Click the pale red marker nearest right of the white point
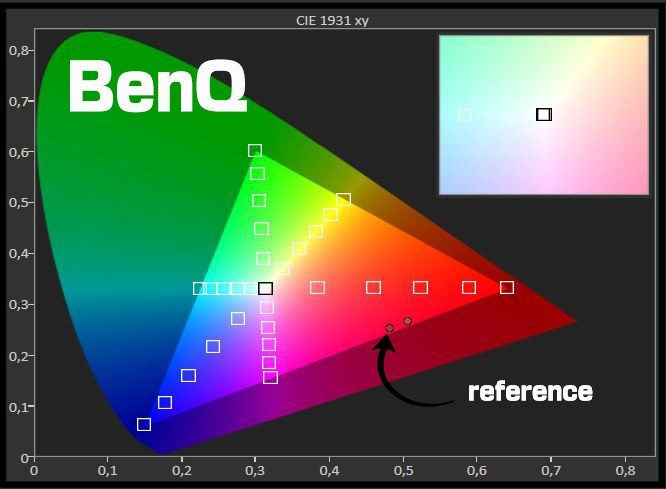The image size is (666, 489). (x=318, y=288)
